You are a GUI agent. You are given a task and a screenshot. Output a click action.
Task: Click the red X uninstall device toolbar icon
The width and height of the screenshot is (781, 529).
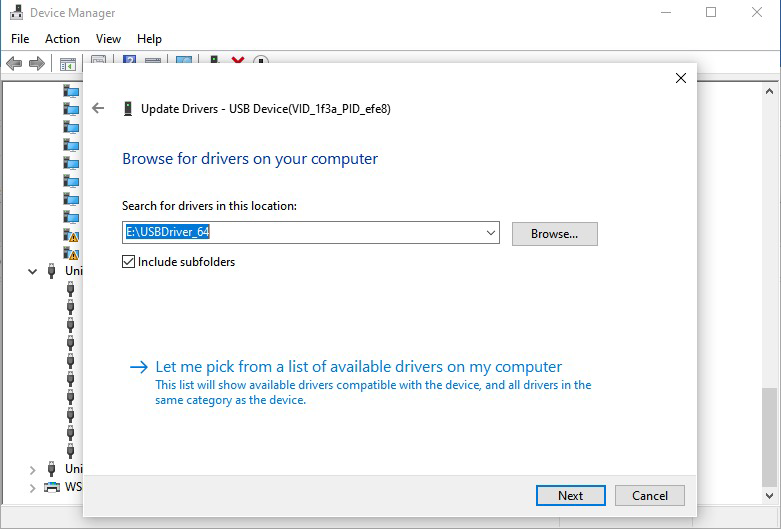pos(238,60)
